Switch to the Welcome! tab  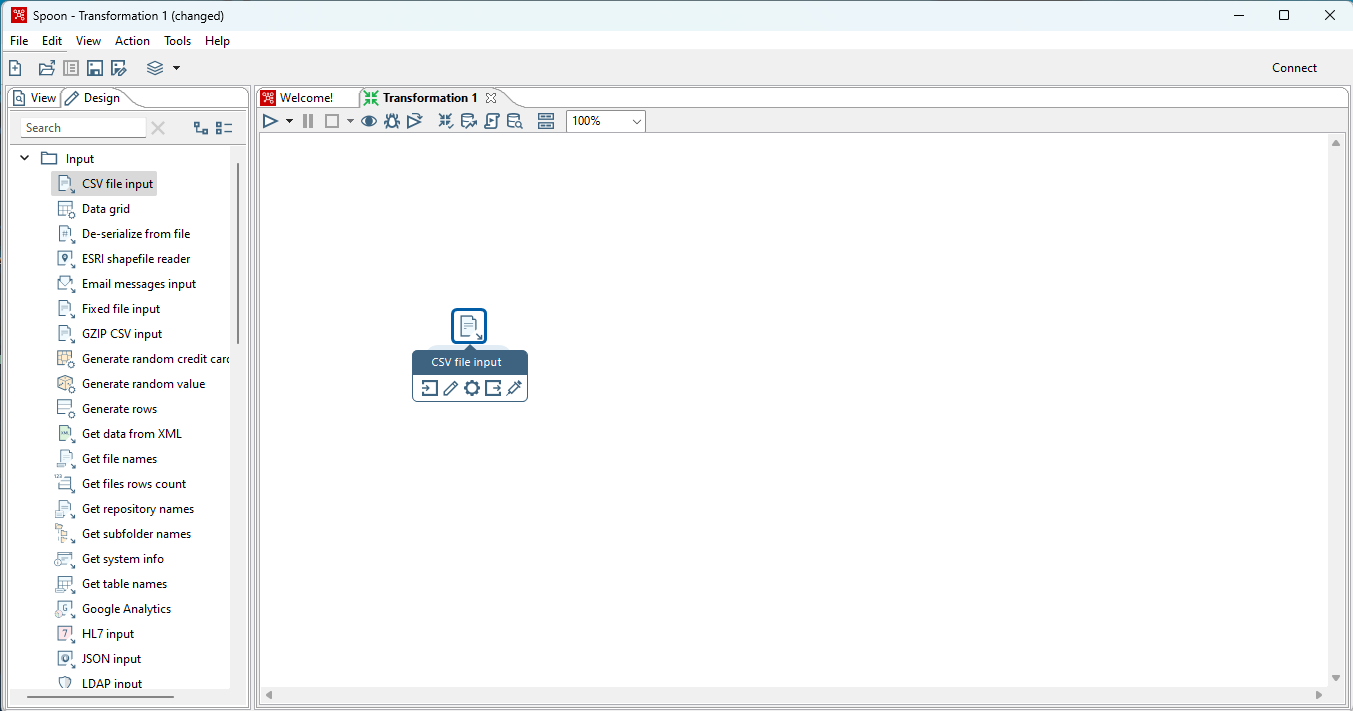[305, 98]
